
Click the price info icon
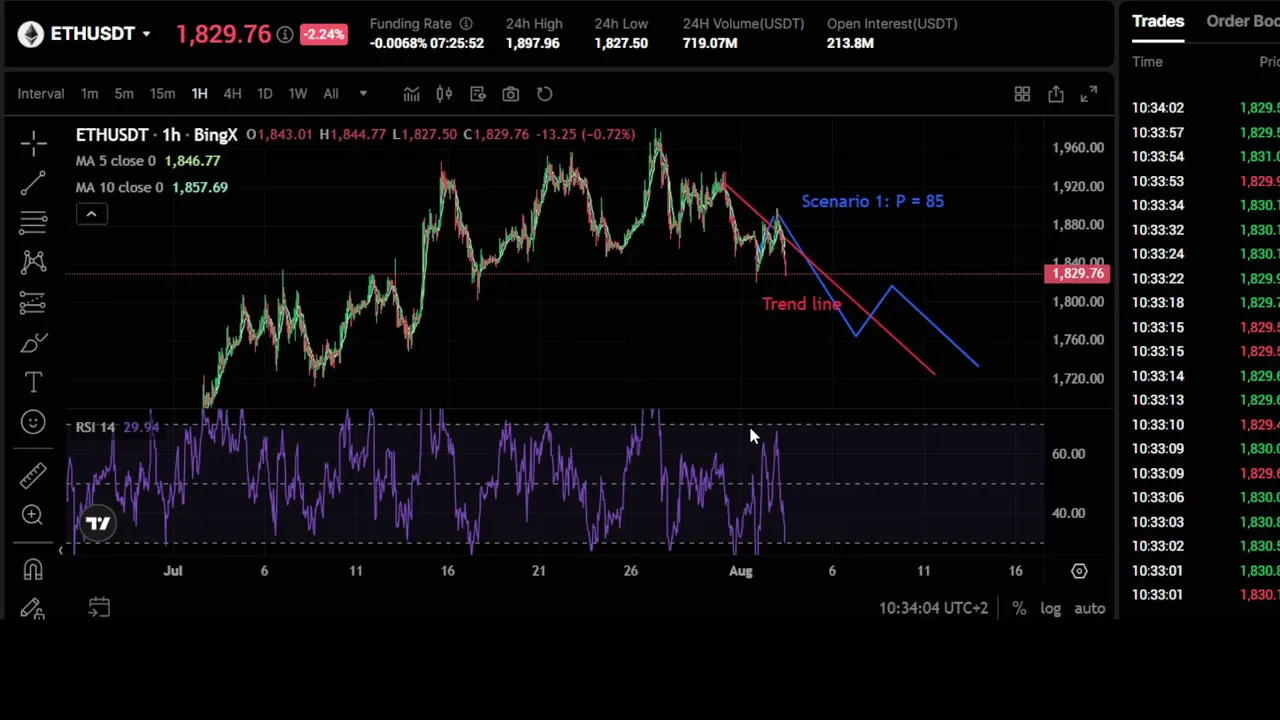tap(285, 35)
